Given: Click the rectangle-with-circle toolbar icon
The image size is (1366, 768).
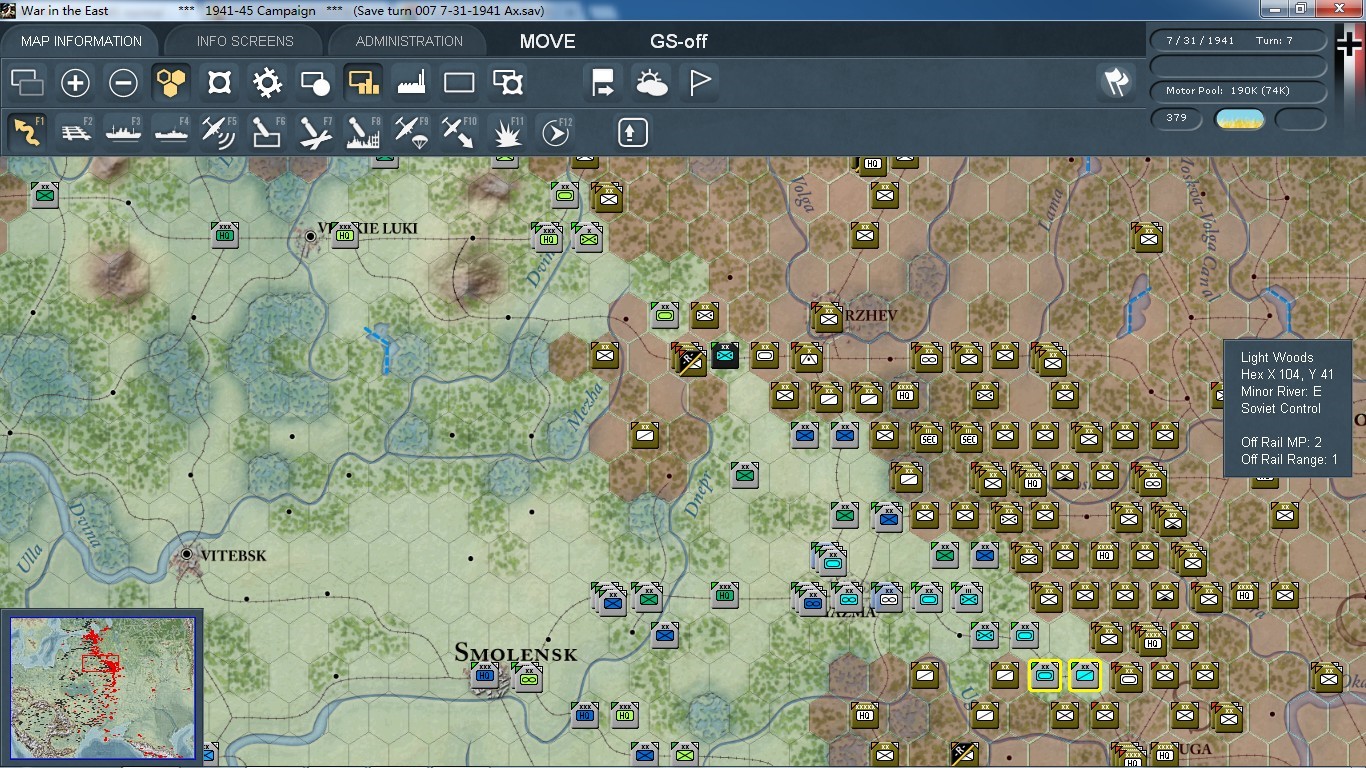Looking at the screenshot, I should click(315, 83).
